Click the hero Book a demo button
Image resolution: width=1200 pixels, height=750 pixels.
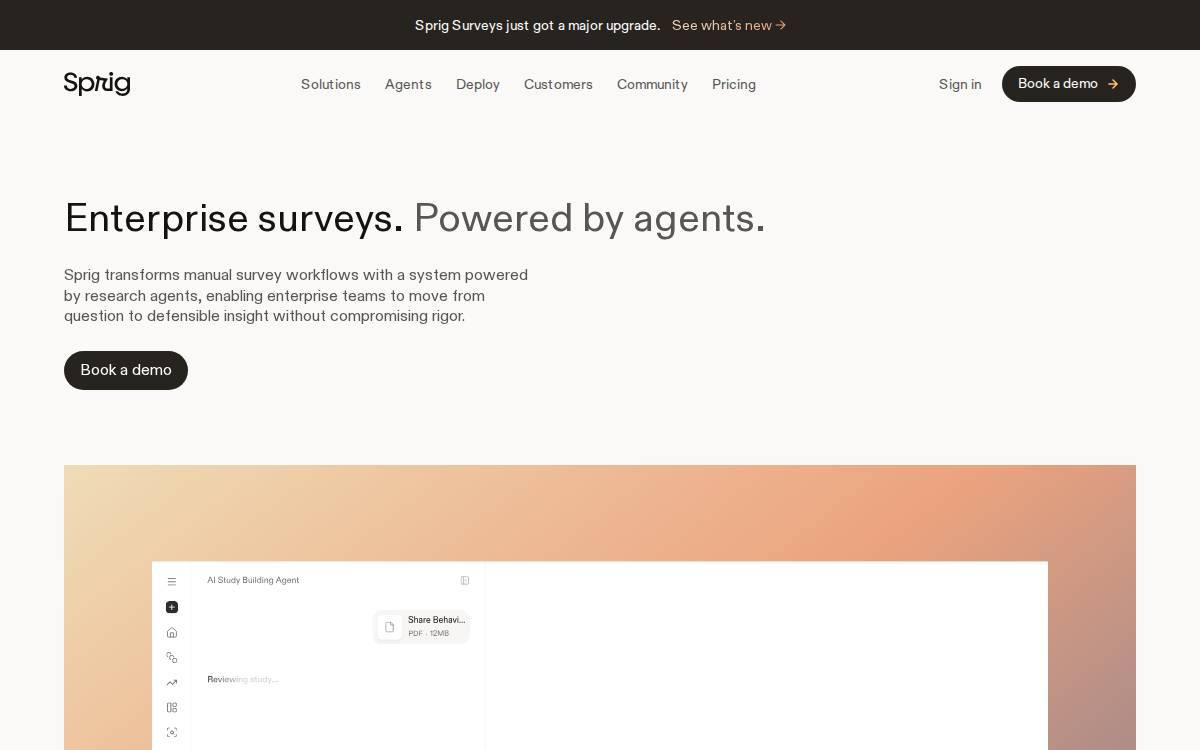tap(126, 370)
